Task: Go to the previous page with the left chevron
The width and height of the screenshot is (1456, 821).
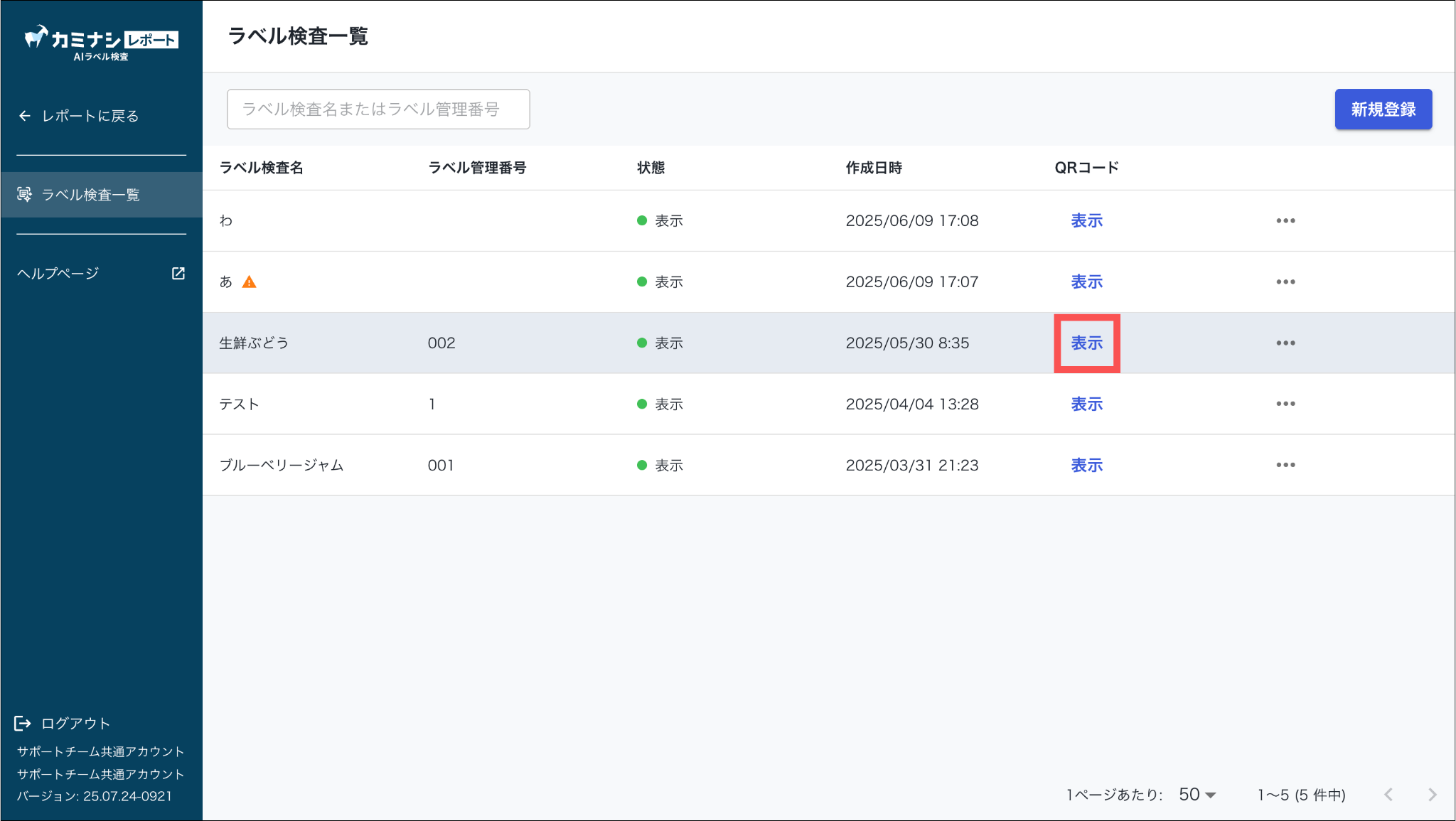Action: point(1388,795)
